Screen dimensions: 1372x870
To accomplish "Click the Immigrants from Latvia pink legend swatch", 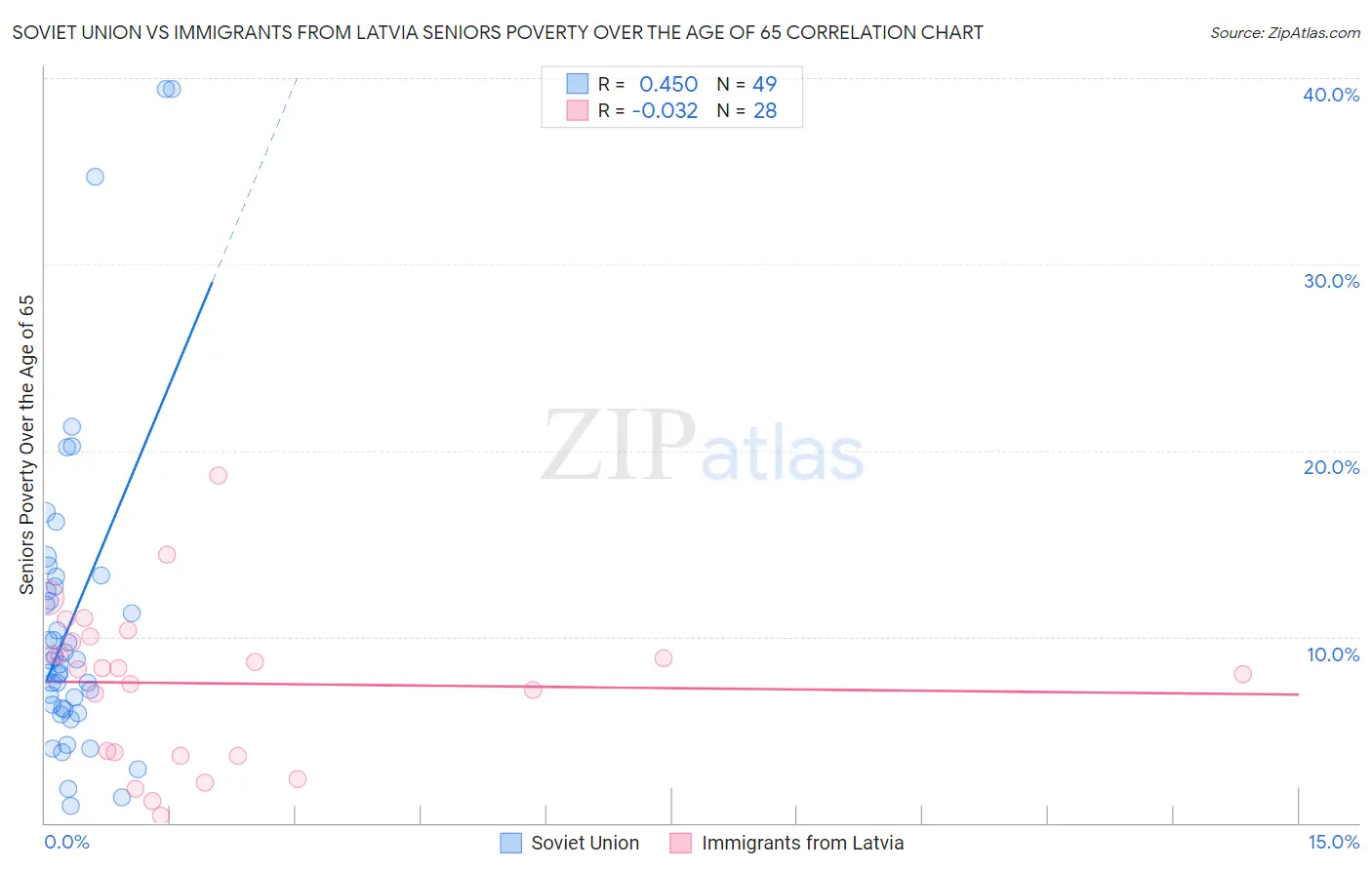I will click(681, 843).
